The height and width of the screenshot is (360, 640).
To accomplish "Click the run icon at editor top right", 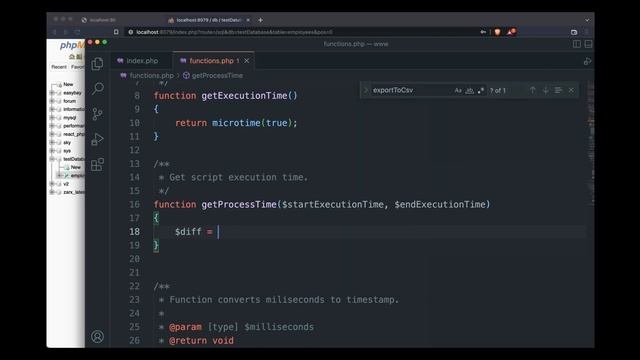I will 587,61.
